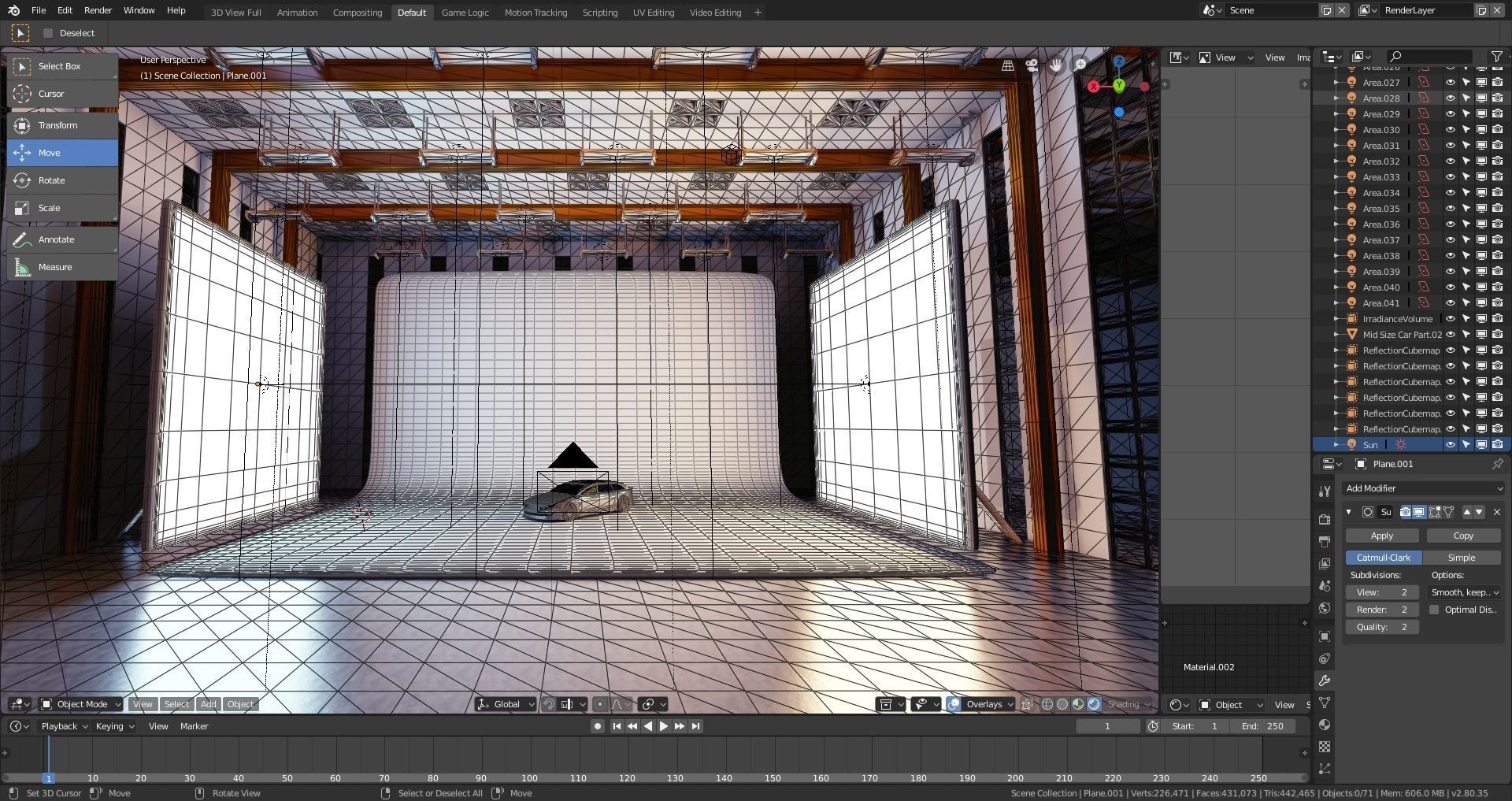Screen dimensions: 1512x801
Task: Open the Material properties tab
Action: (1324, 725)
